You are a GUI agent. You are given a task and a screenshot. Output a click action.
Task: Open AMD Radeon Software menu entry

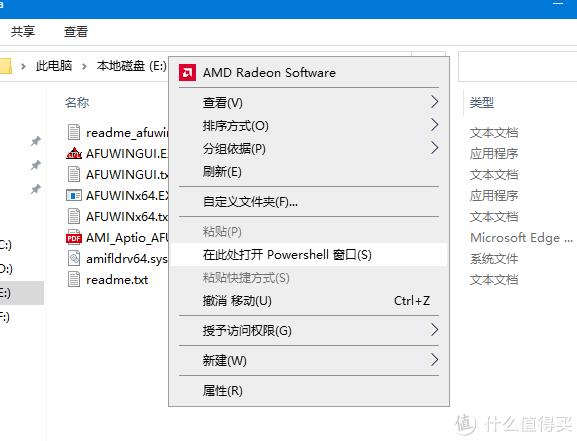[x=309, y=73]
